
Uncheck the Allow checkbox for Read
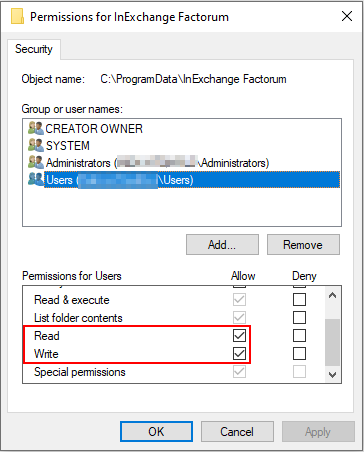(x=239, y=336)
